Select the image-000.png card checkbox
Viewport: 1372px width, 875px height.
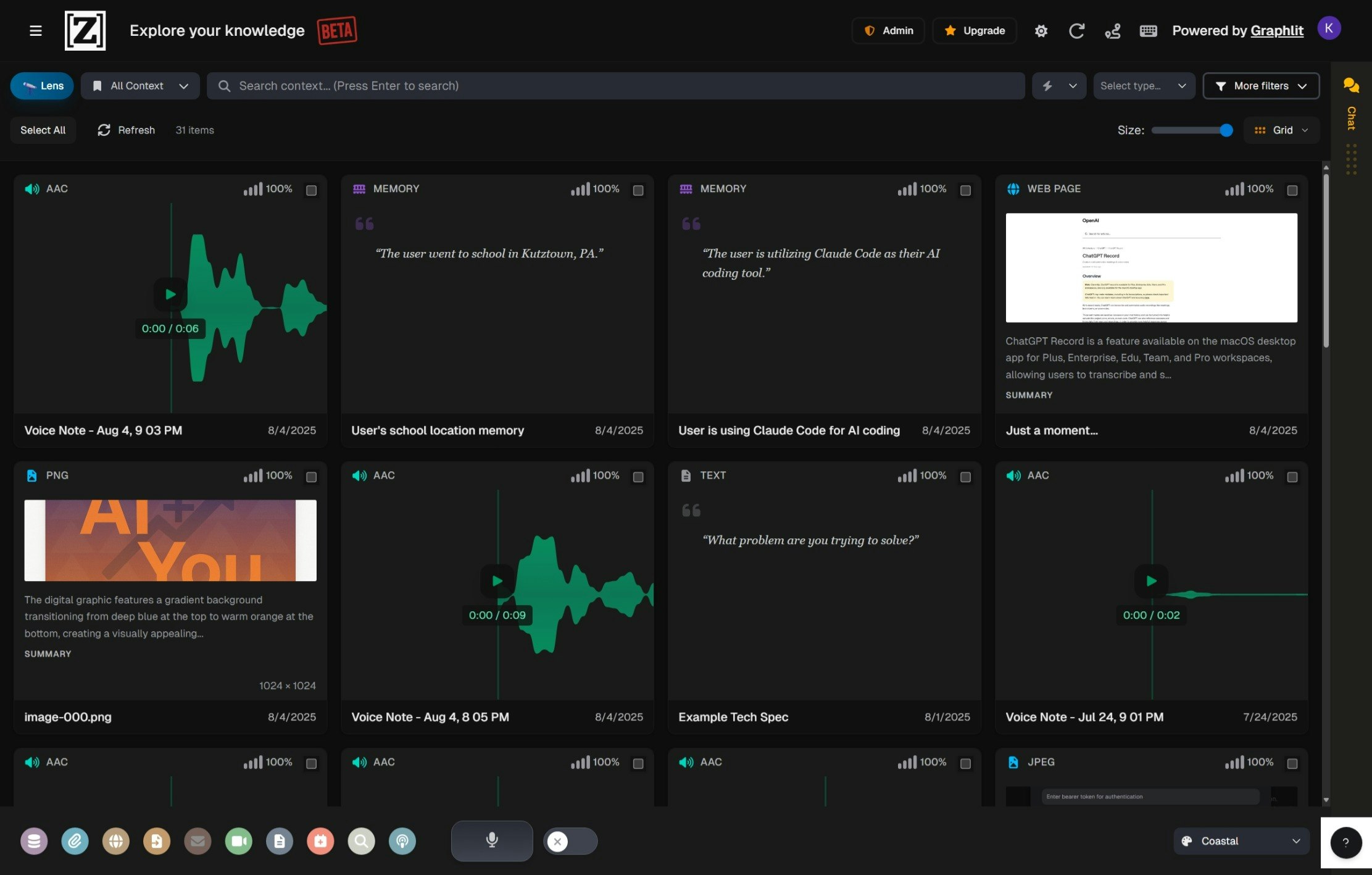[x=311, y=477]
